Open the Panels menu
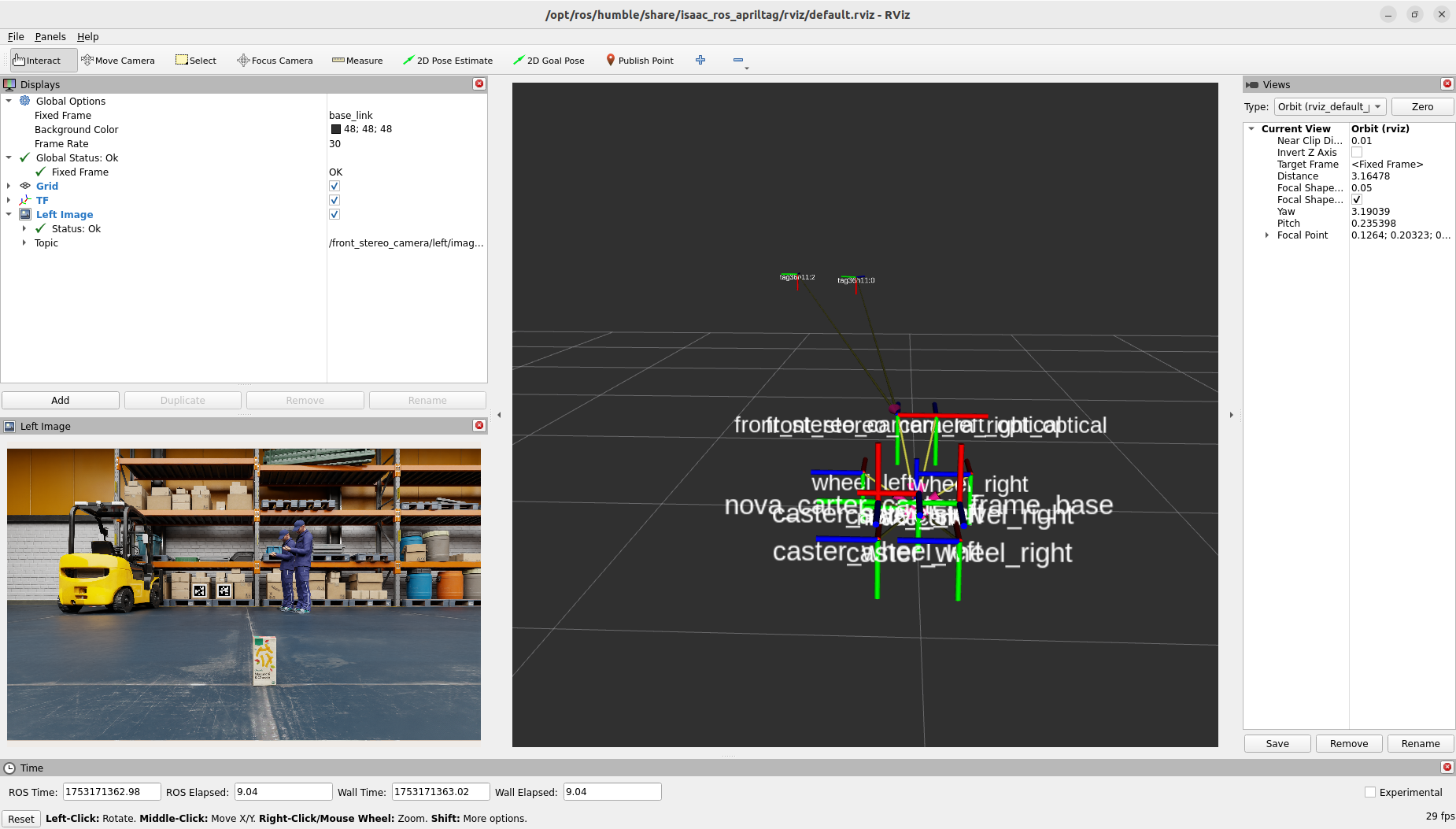1456x829 pixels. pyautogui.click(x=50, y=37)
